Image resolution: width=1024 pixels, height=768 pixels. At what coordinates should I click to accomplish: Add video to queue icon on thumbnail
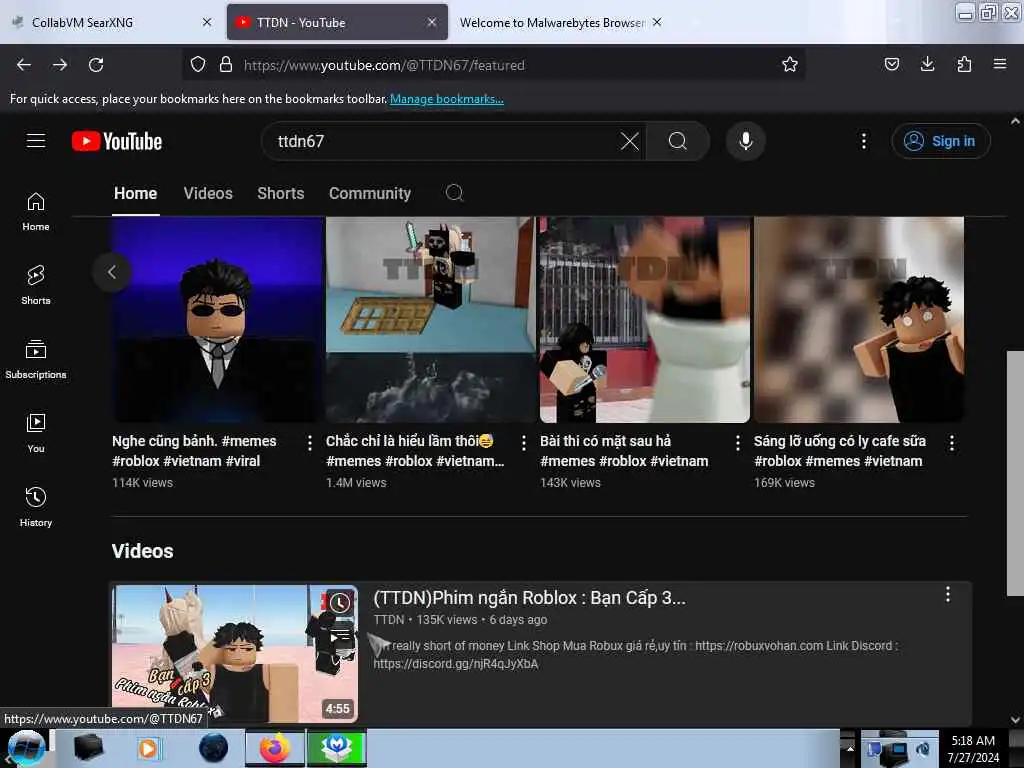(339, 636)
